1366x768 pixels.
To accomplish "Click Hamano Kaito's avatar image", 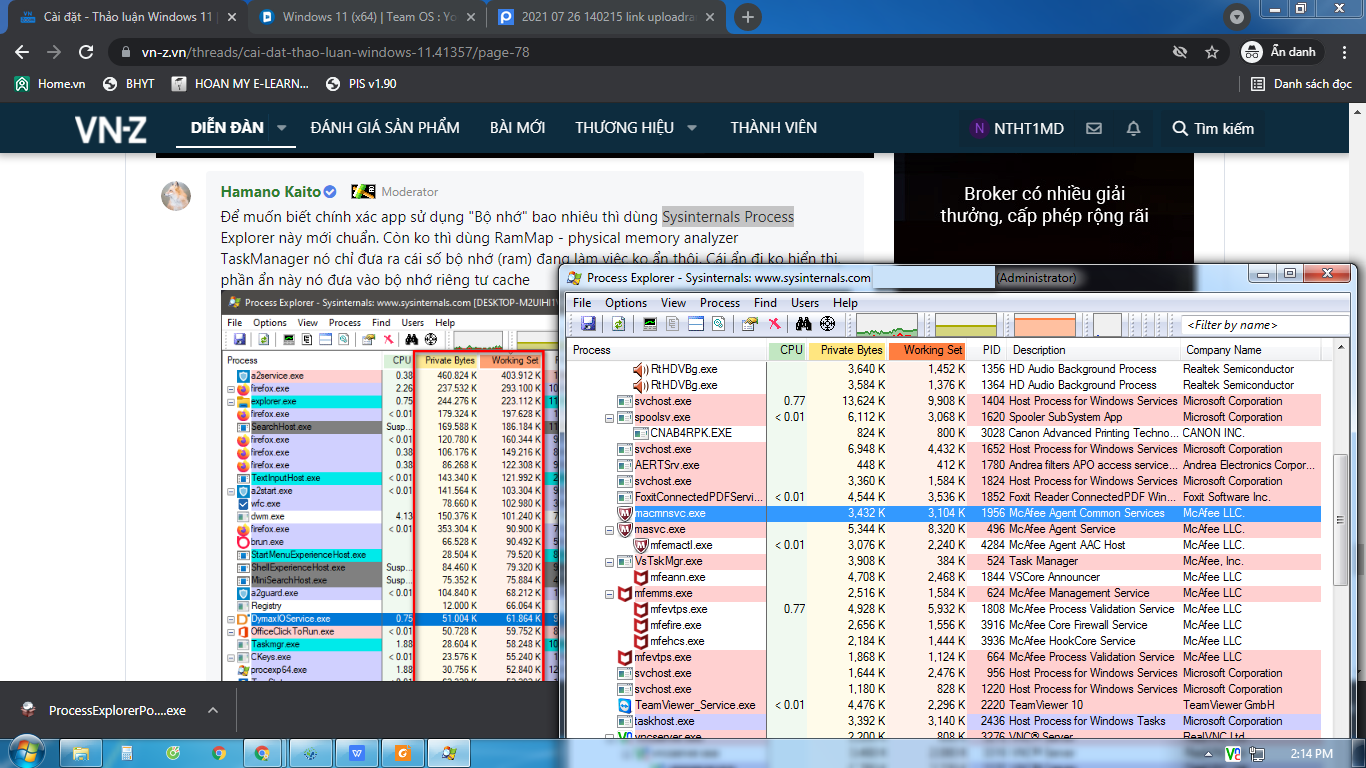I will [176, 196].
